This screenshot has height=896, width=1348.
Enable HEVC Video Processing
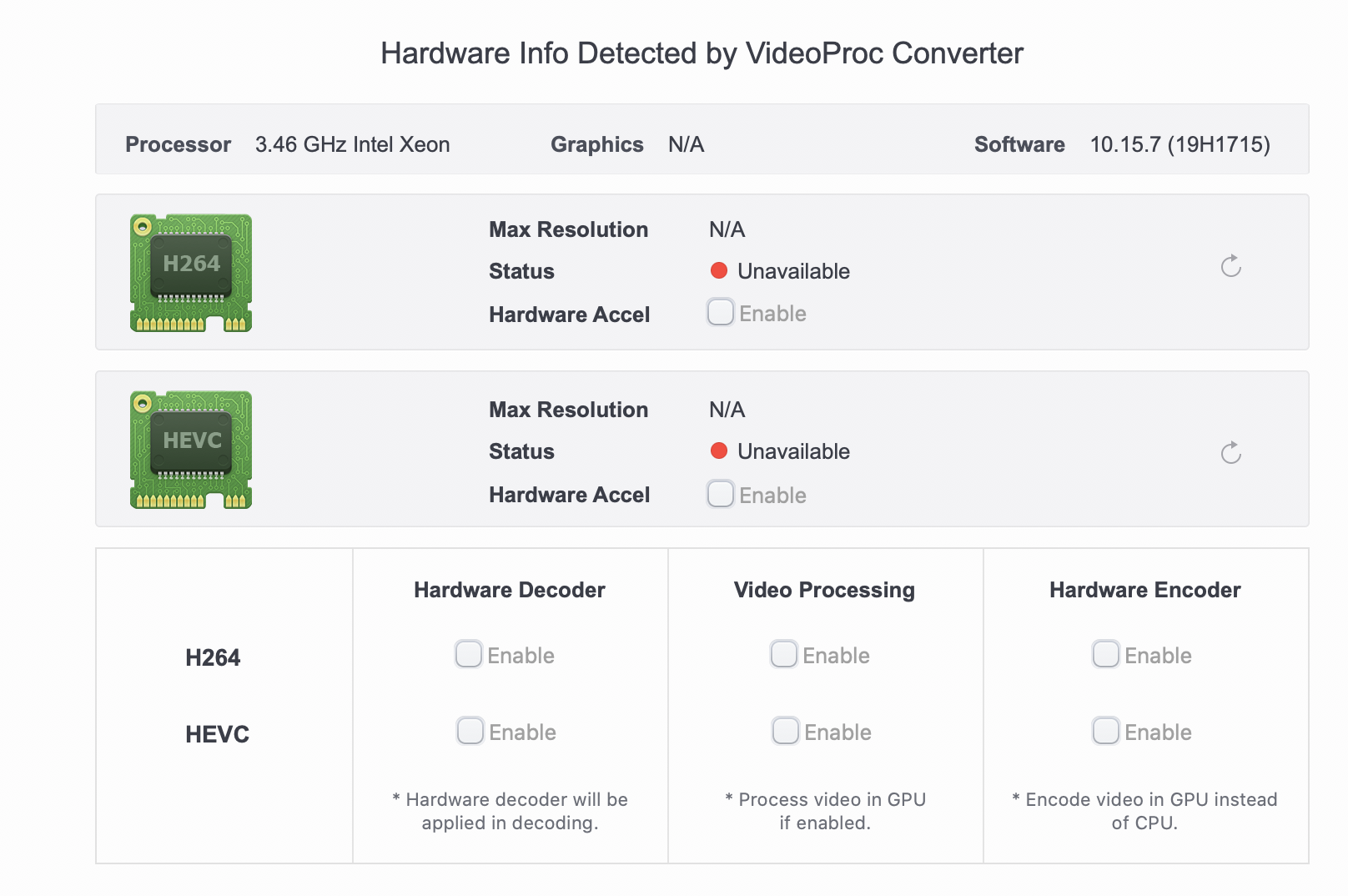click(786, 731)
